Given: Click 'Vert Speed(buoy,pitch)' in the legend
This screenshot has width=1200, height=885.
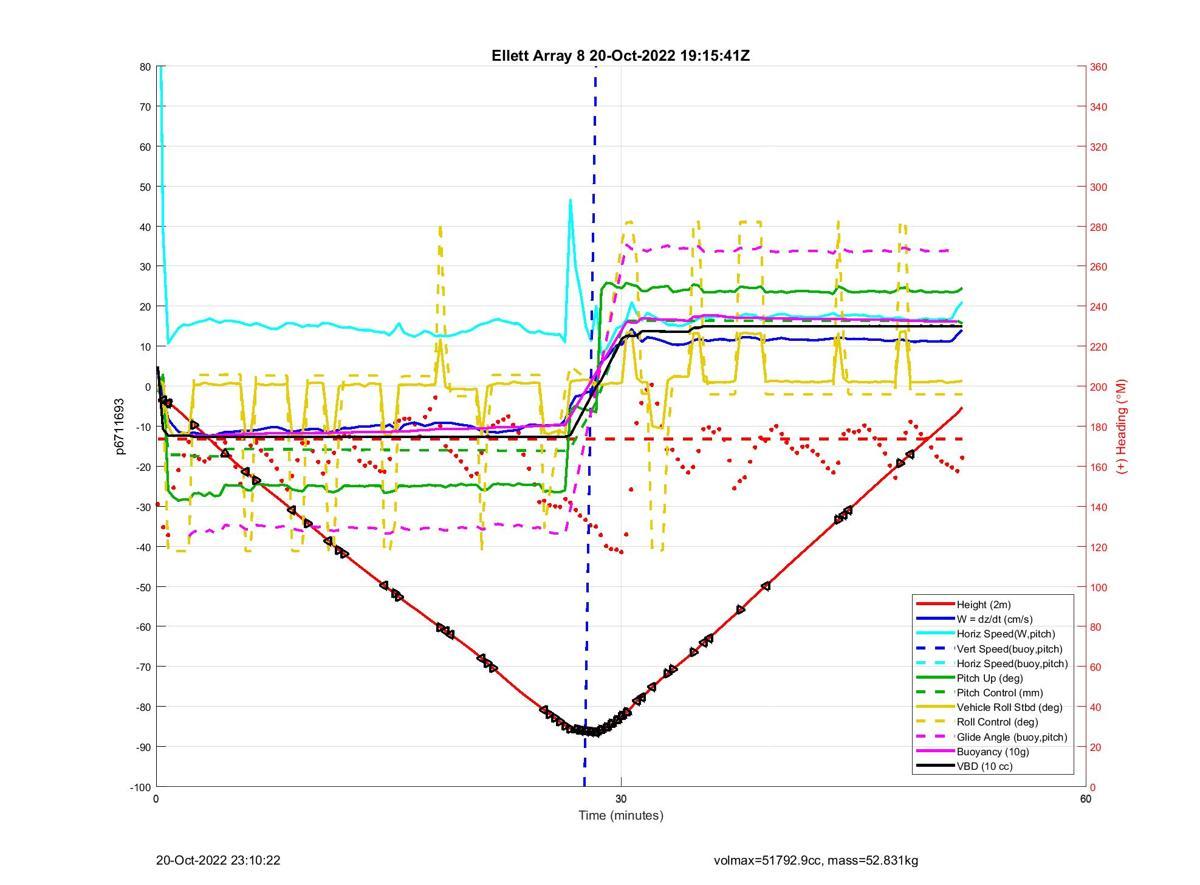Looking at the screenshot, I should tap(1009, 649).
